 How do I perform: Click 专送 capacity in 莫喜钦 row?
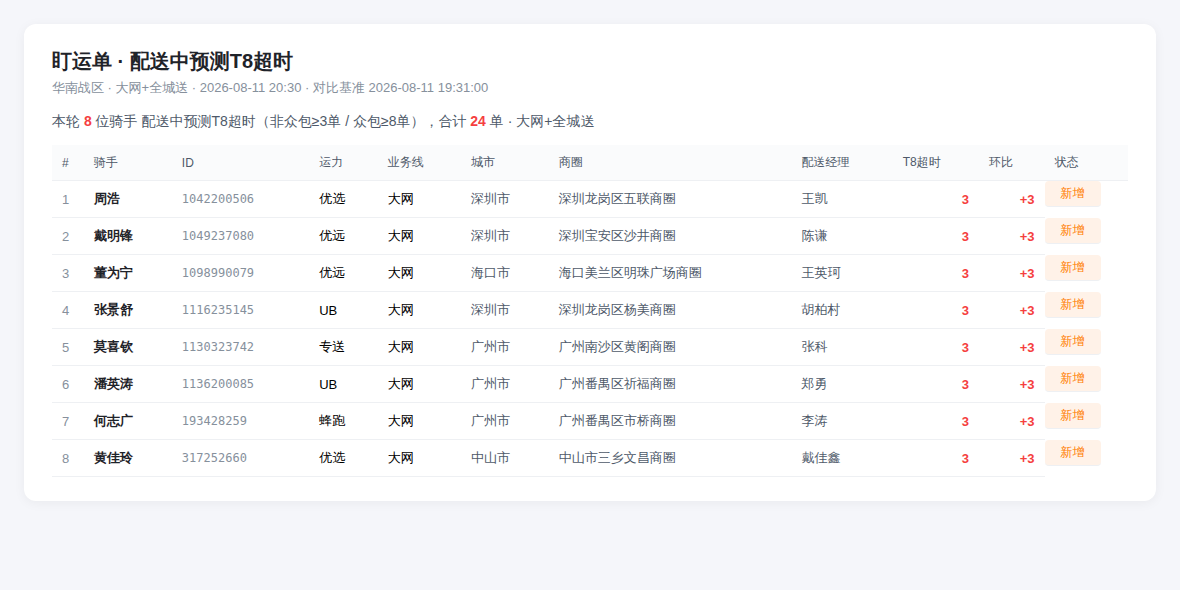point(332,347)
